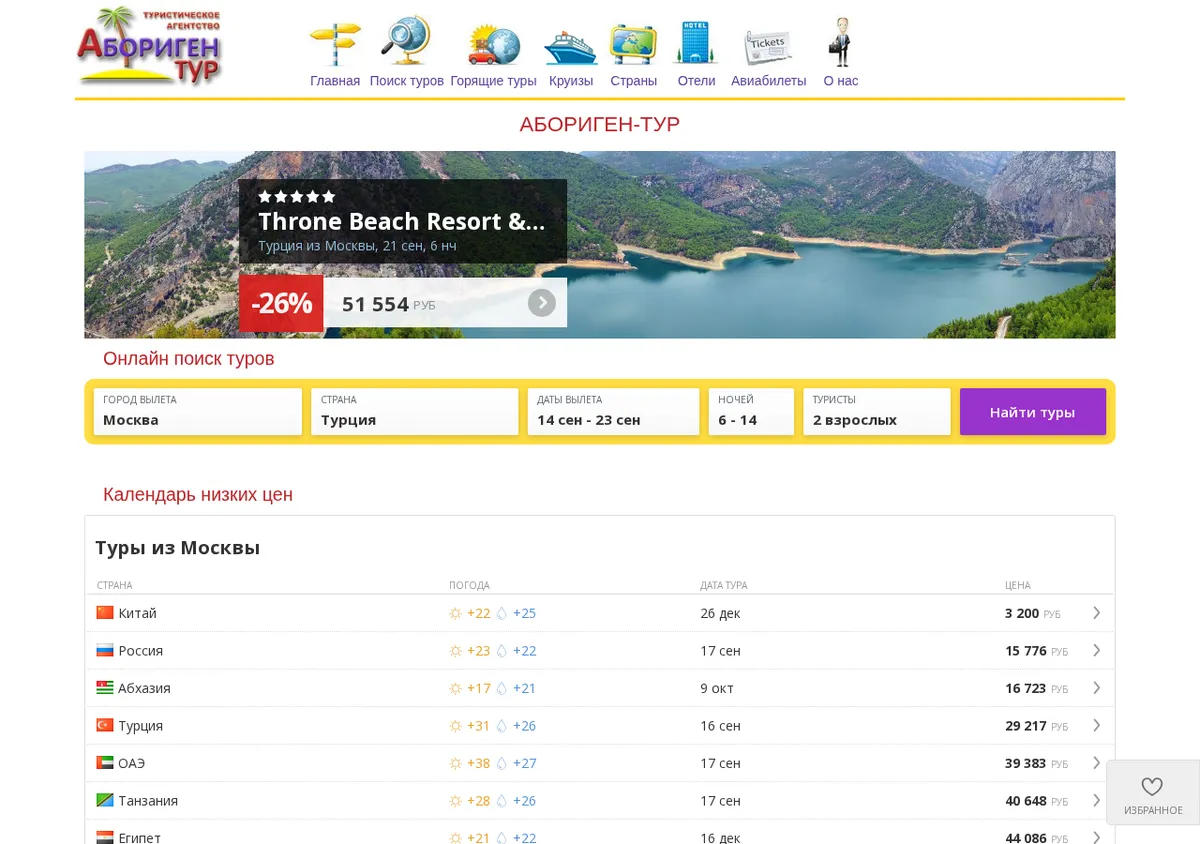Open the Ночей 6 - 14 selector

click(751, 411)
